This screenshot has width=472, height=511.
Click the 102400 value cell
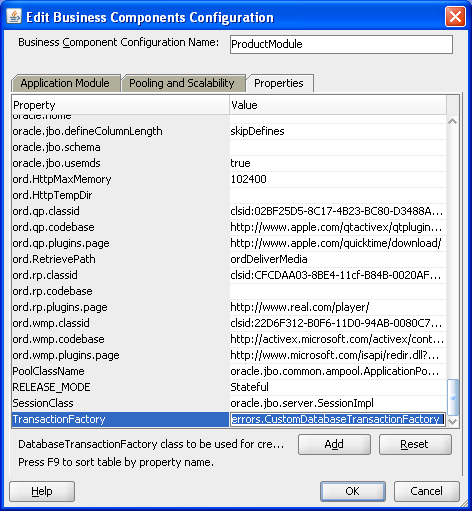(x=338, y=179)
